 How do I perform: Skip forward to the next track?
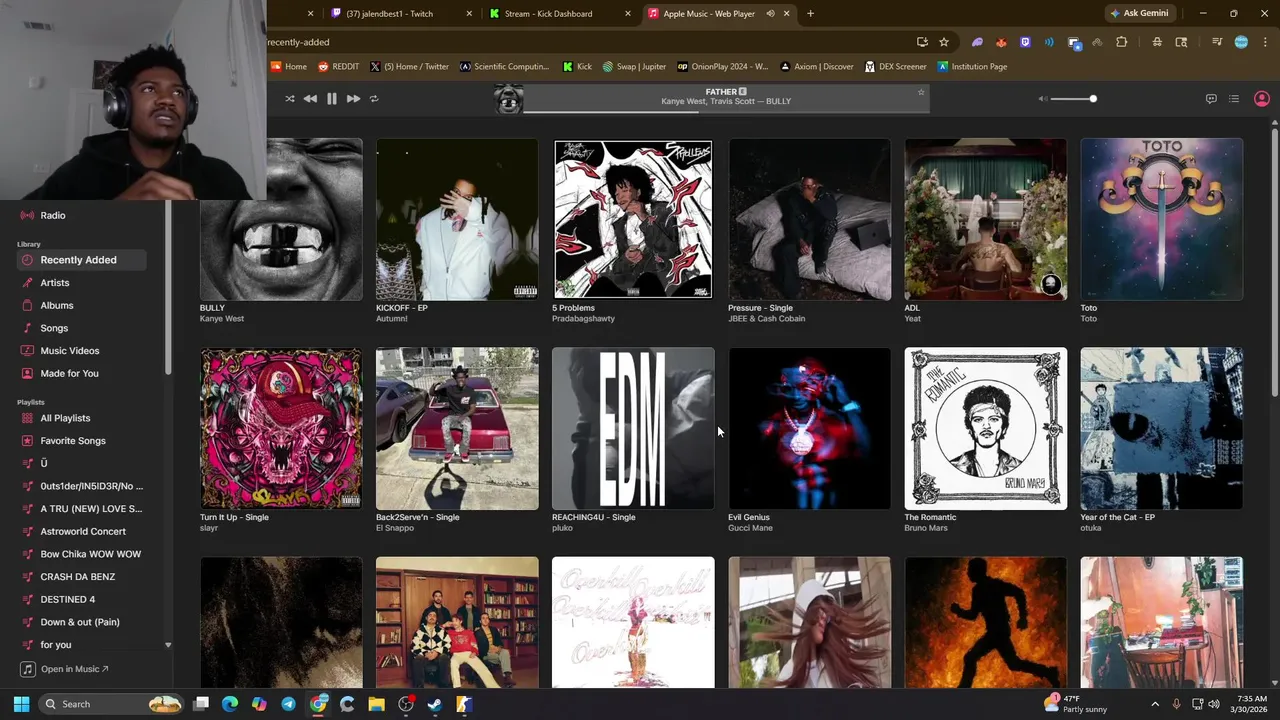(x=353, y=99)
